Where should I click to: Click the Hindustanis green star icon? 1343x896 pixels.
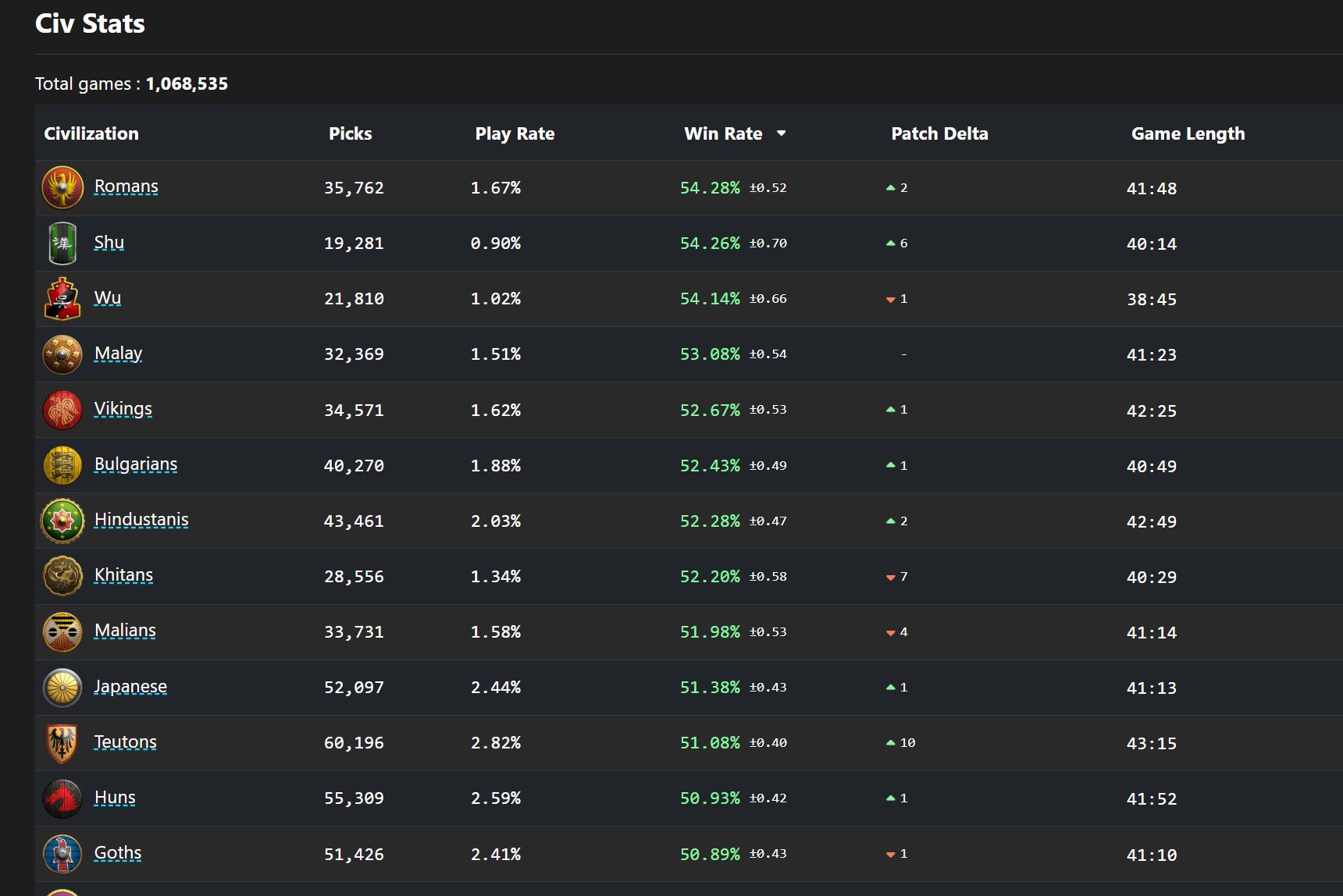pyautogui.click(x=62, y=521)
